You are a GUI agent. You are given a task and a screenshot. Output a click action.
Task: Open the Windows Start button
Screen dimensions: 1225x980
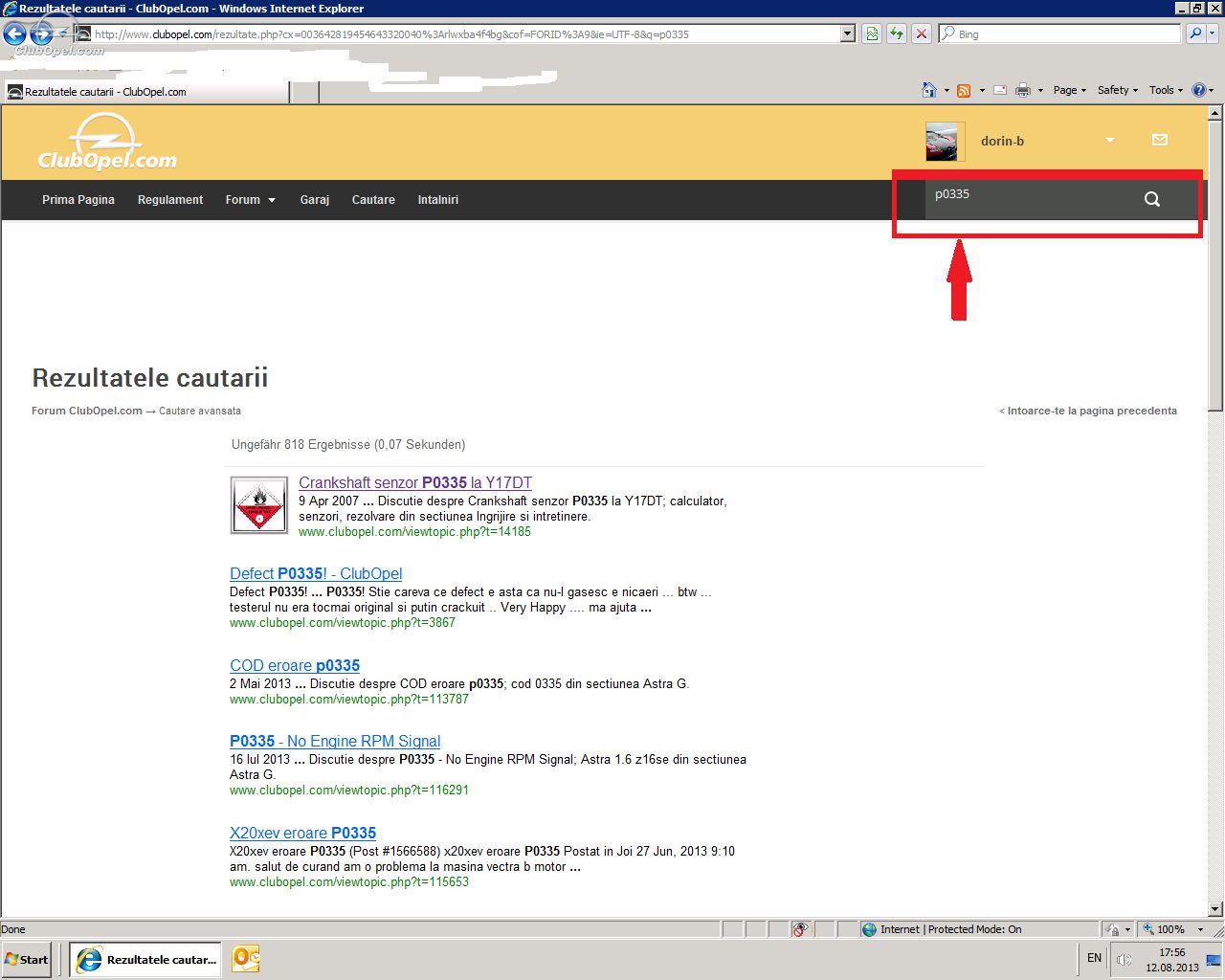pyautogui.click(x=26, y=960)
